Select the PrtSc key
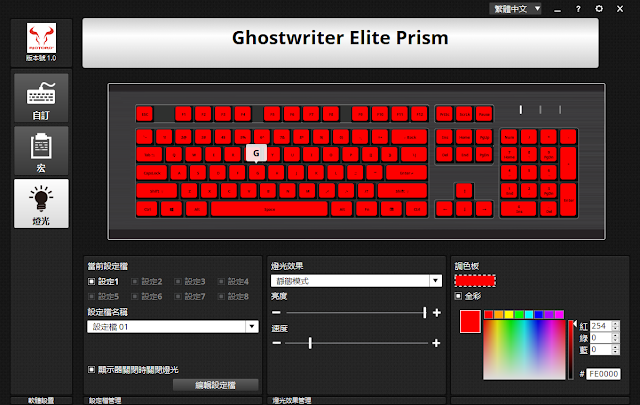This screenshot has width=640, height=405. pos(444,114)
